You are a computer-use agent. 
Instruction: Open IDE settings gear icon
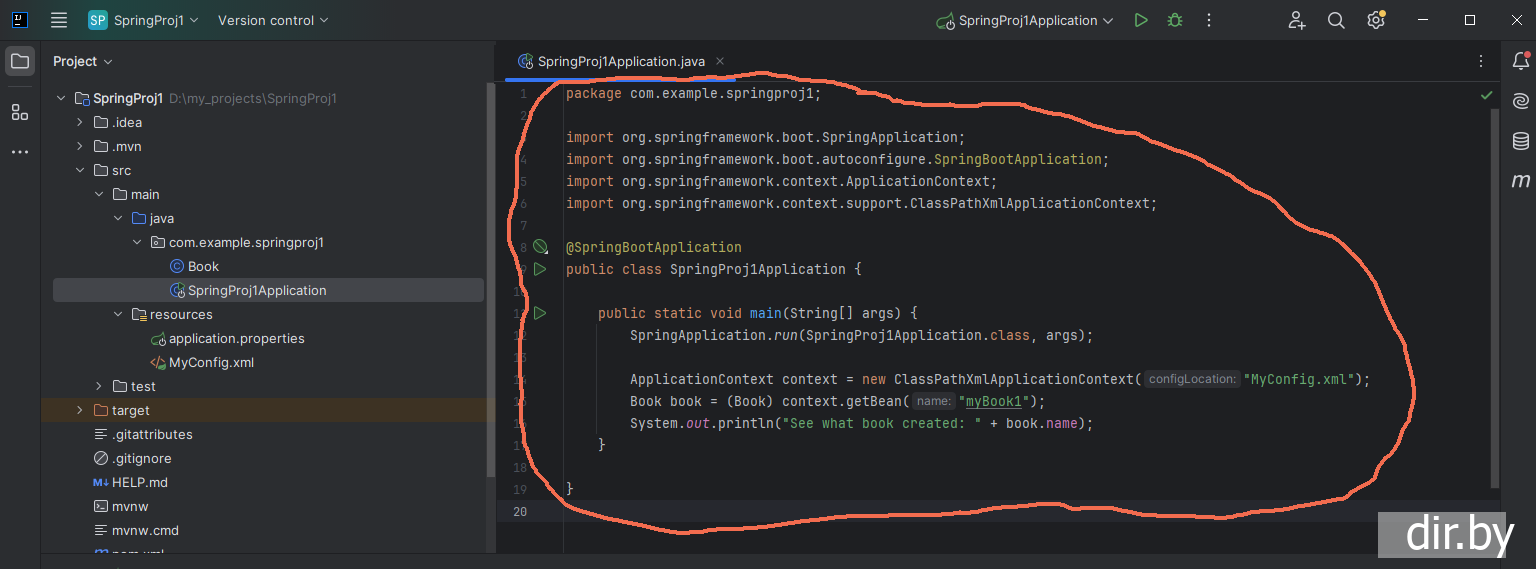click(1376, 20)
